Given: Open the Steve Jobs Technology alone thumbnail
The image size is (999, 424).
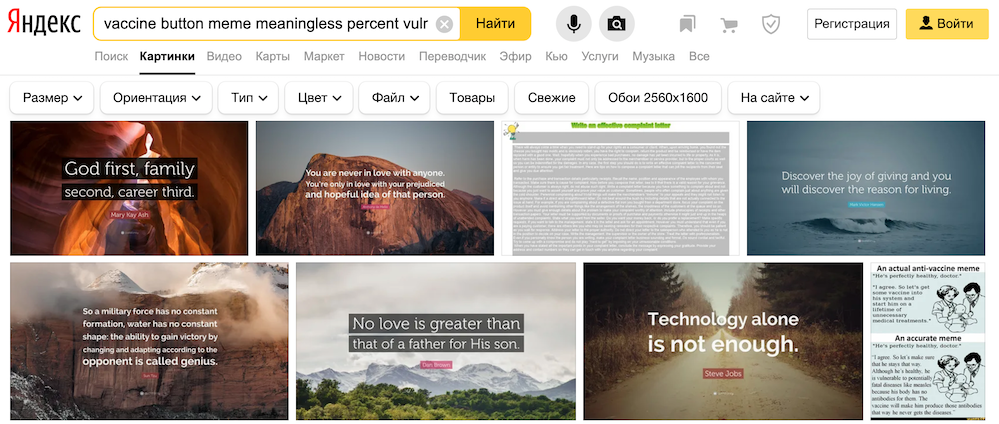Looking at the screenshot, I should 723,341.
